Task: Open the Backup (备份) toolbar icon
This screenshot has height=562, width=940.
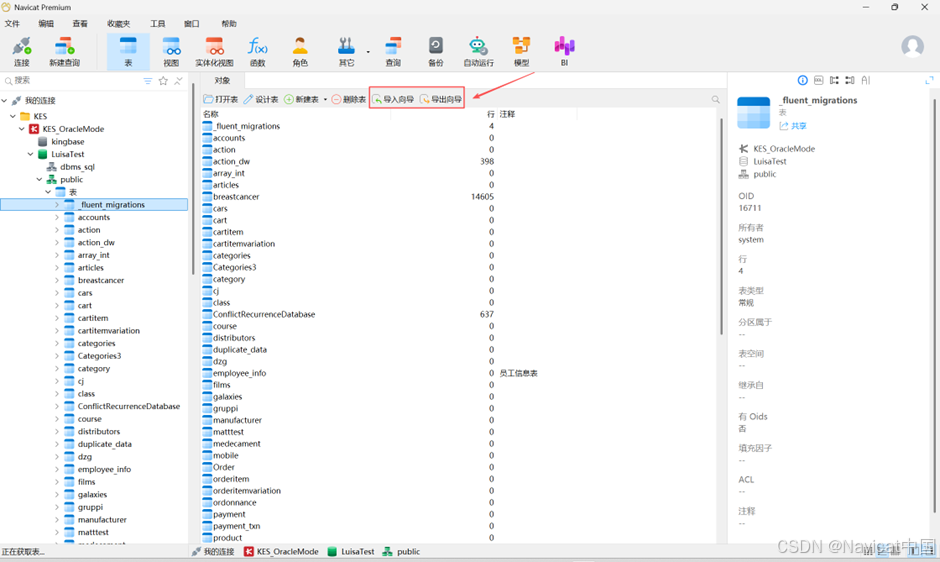Action: (436, 52)
